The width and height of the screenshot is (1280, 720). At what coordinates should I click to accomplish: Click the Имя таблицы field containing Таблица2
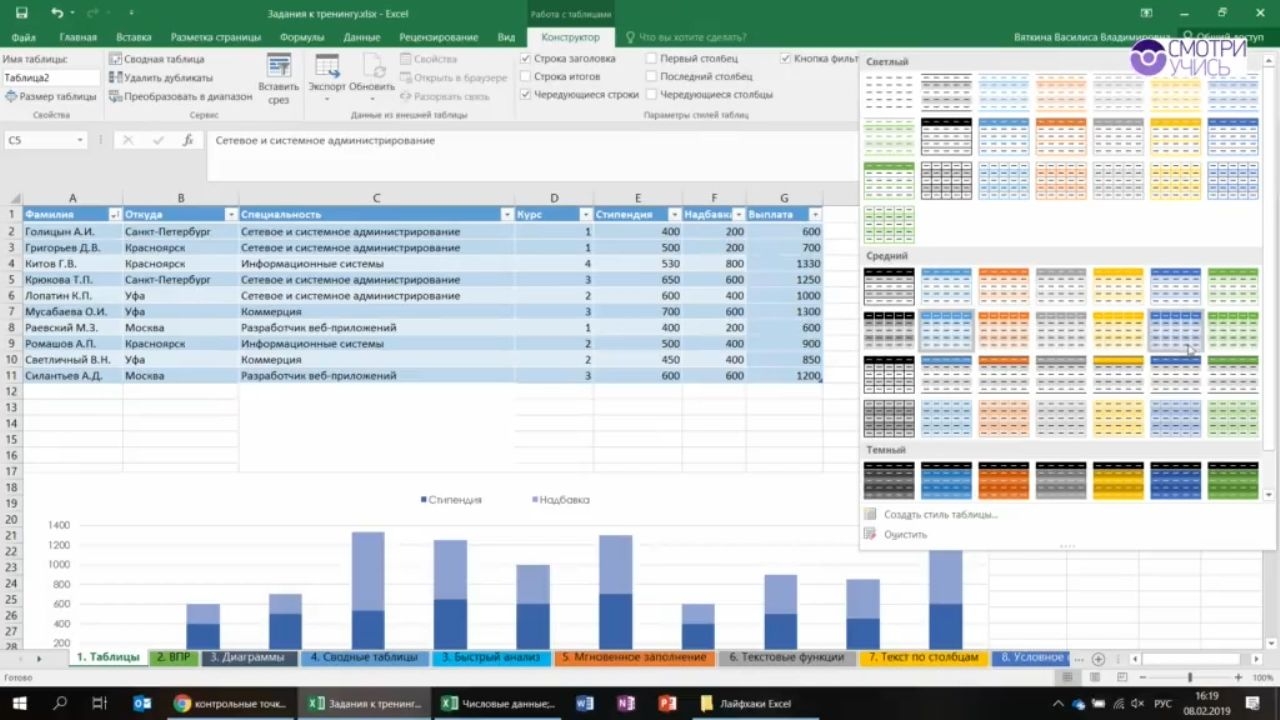pyautogui.click(x=51, y=77)
